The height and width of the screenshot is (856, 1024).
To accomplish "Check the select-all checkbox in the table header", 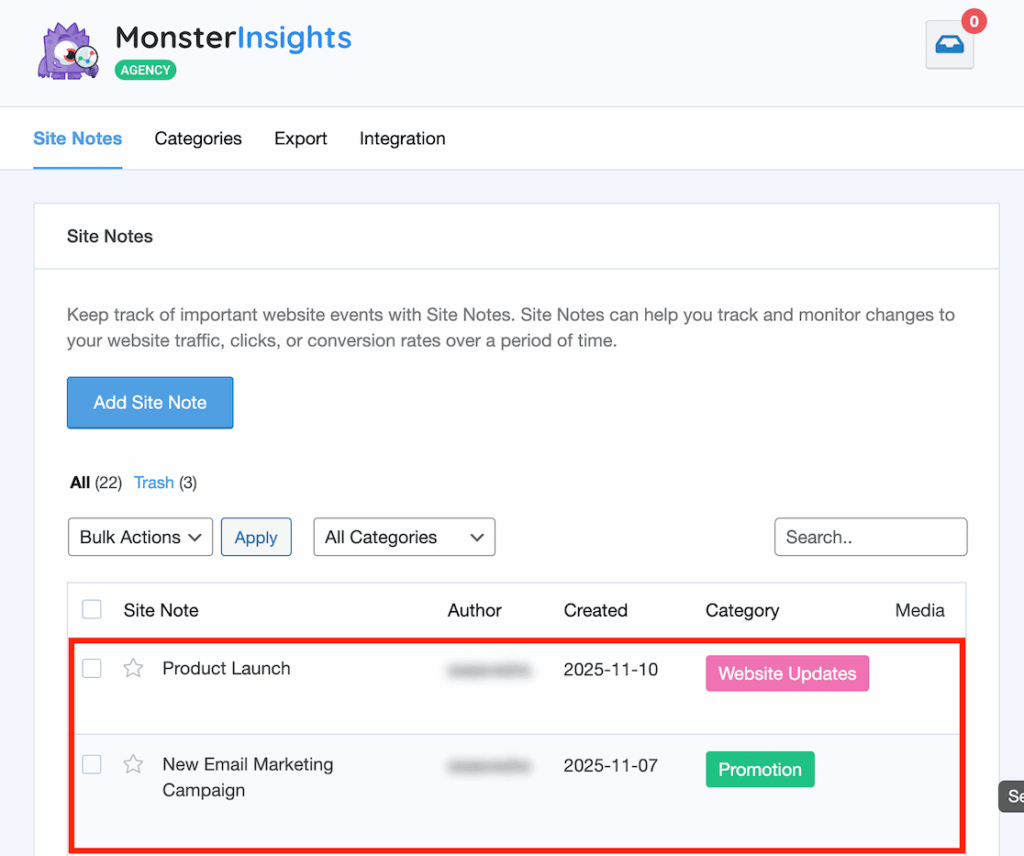I will (91, 608).
